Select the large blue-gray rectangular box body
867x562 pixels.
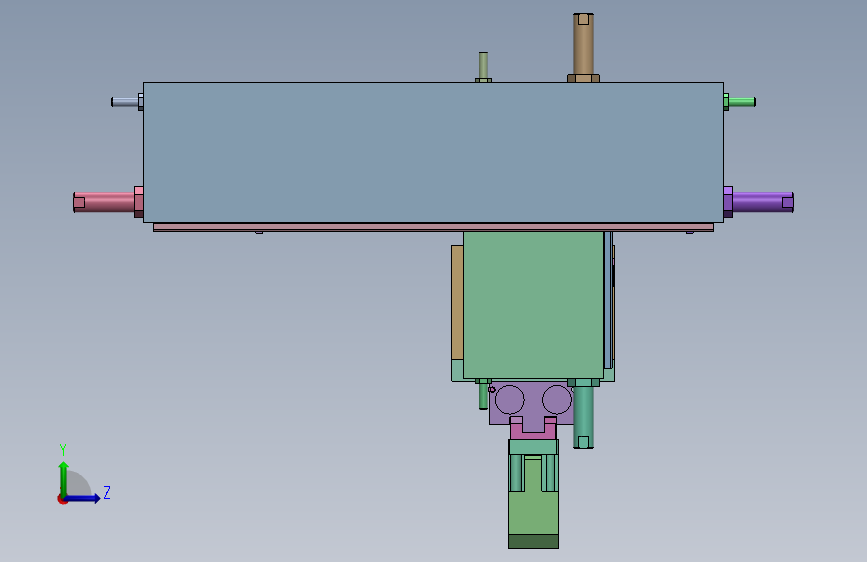coord(433,153)
